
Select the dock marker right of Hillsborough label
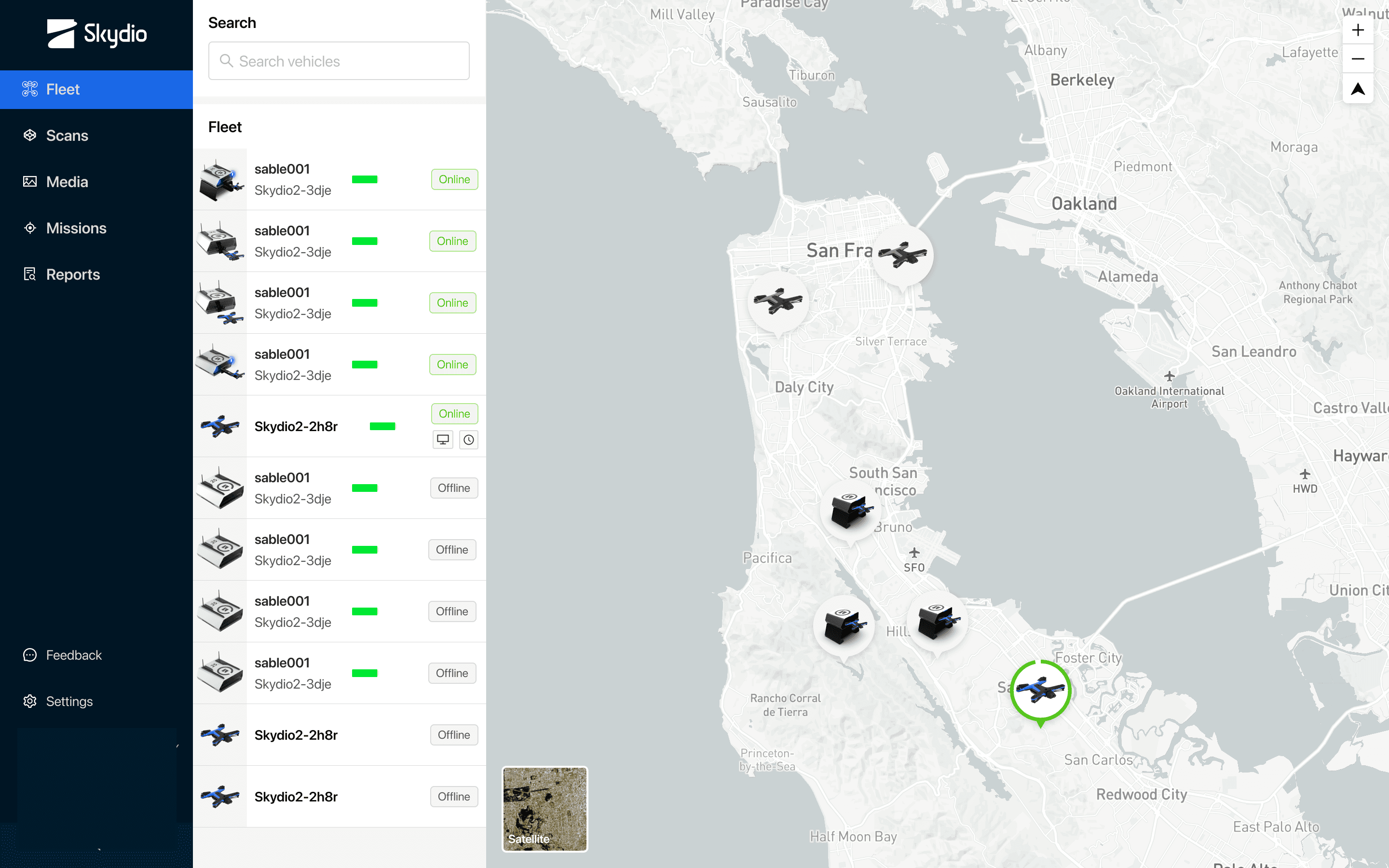tap(937, 622)
